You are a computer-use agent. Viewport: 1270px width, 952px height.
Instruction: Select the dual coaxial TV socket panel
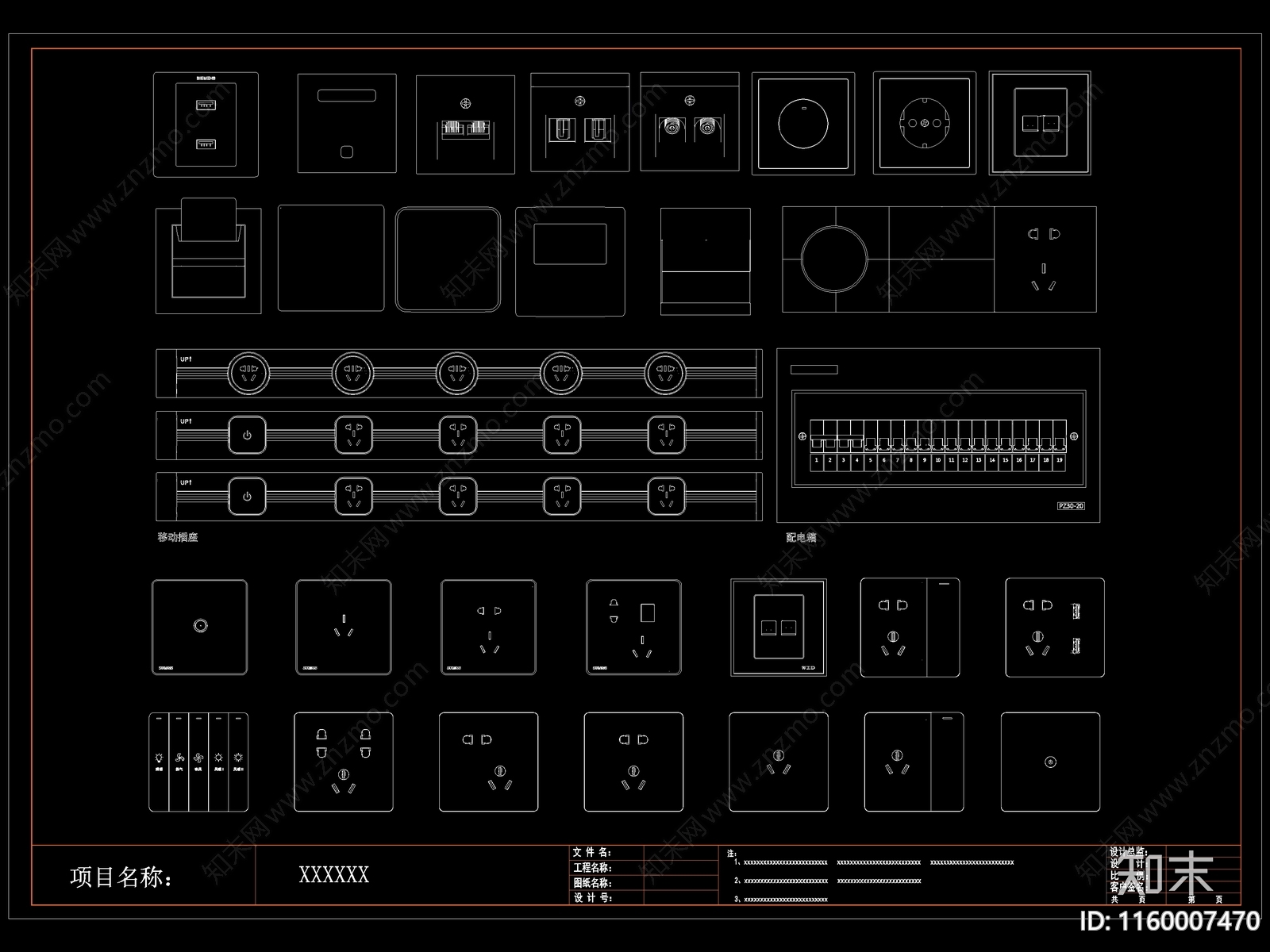point(690,122)
